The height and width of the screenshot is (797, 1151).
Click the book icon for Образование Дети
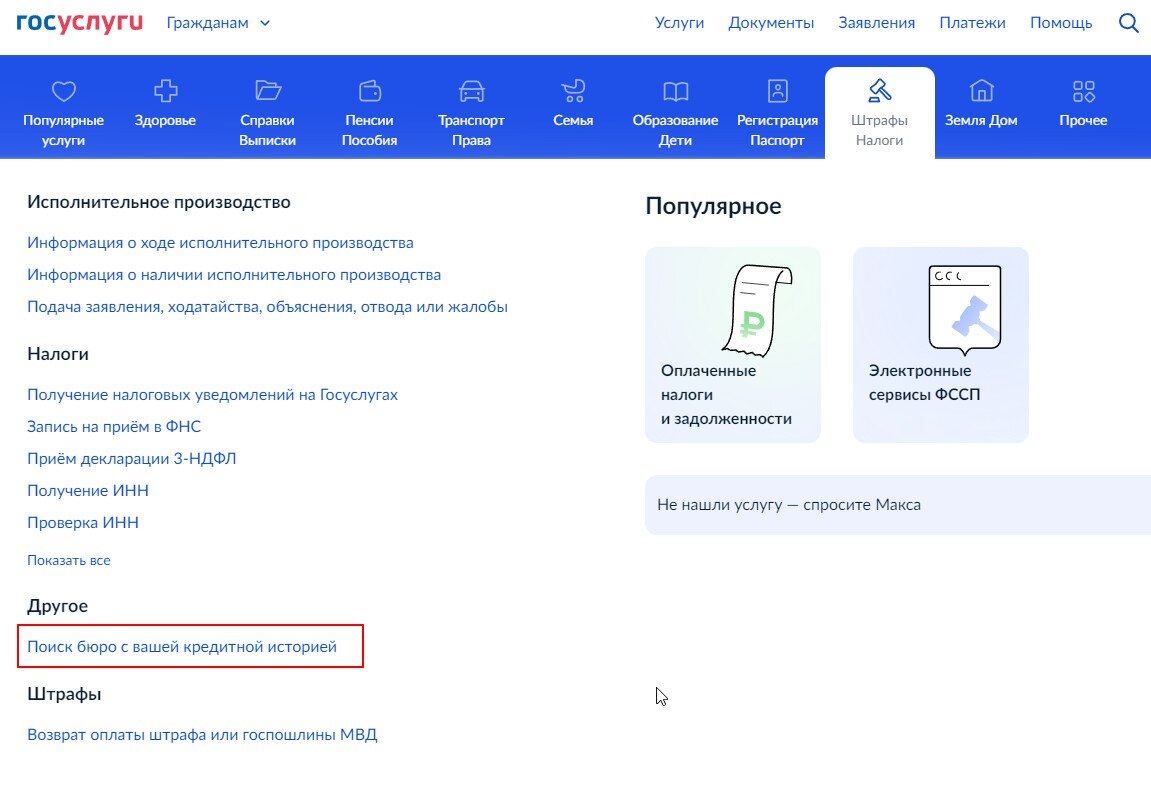tap(675, 91)
